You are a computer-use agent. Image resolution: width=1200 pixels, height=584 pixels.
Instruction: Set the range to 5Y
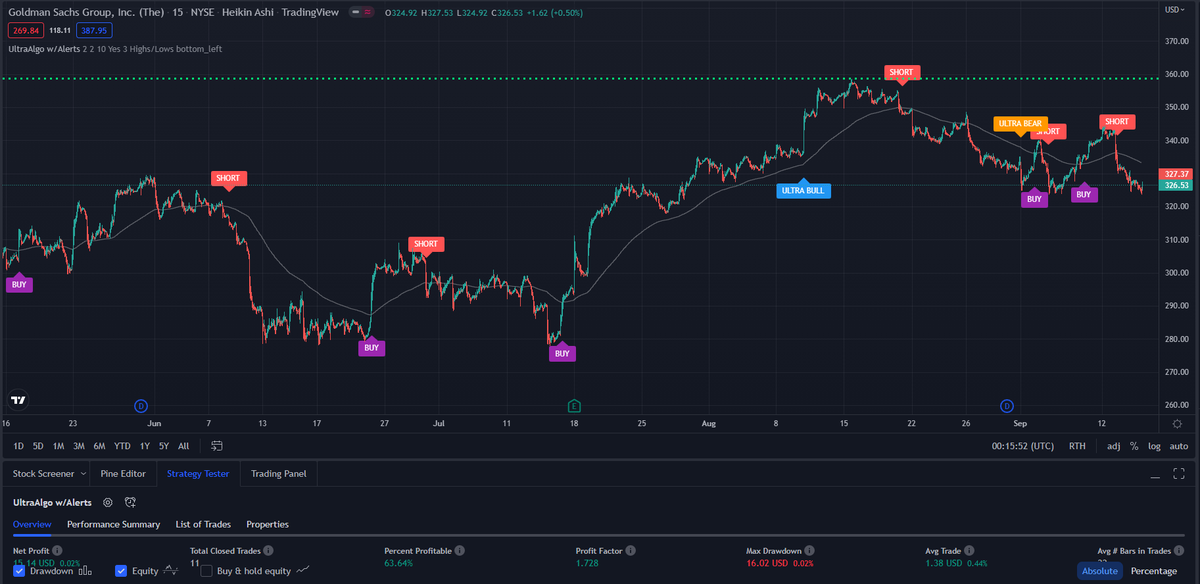click(164, 446)
